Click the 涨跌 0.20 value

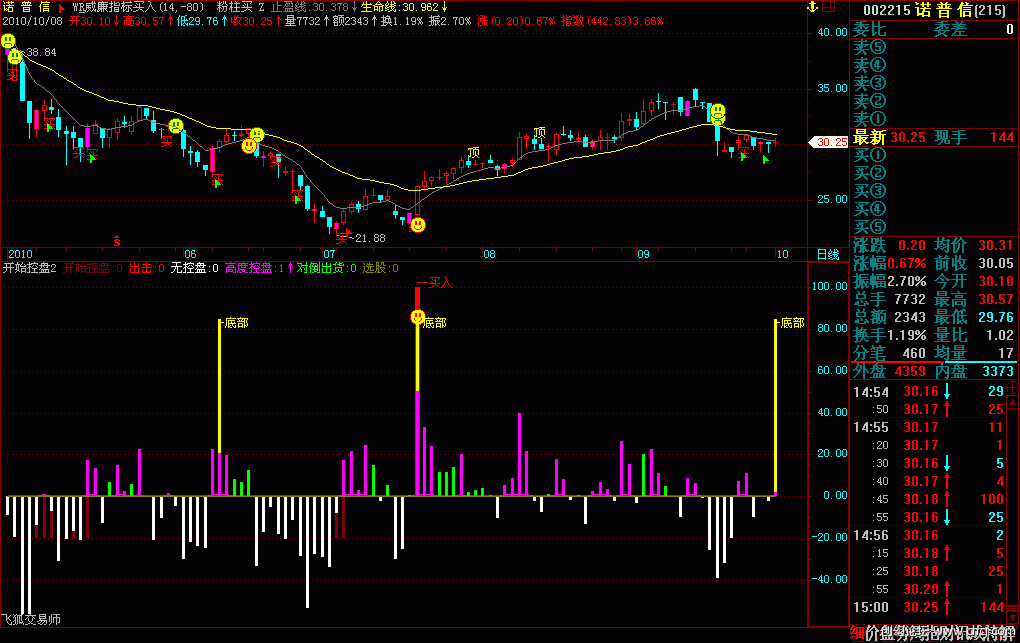(x=911, y=245)
